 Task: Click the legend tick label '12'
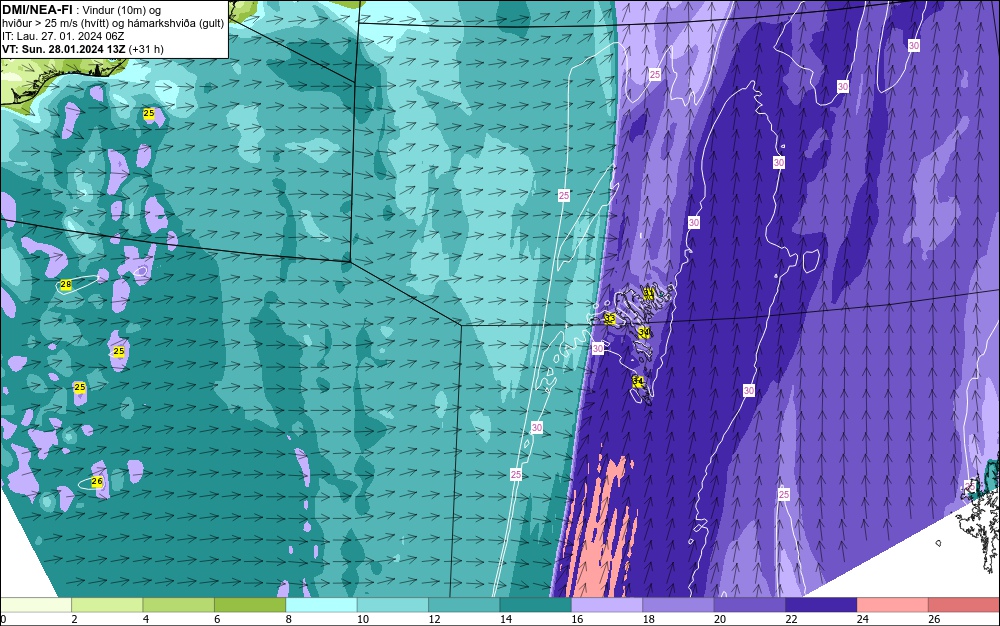point(434,619)
